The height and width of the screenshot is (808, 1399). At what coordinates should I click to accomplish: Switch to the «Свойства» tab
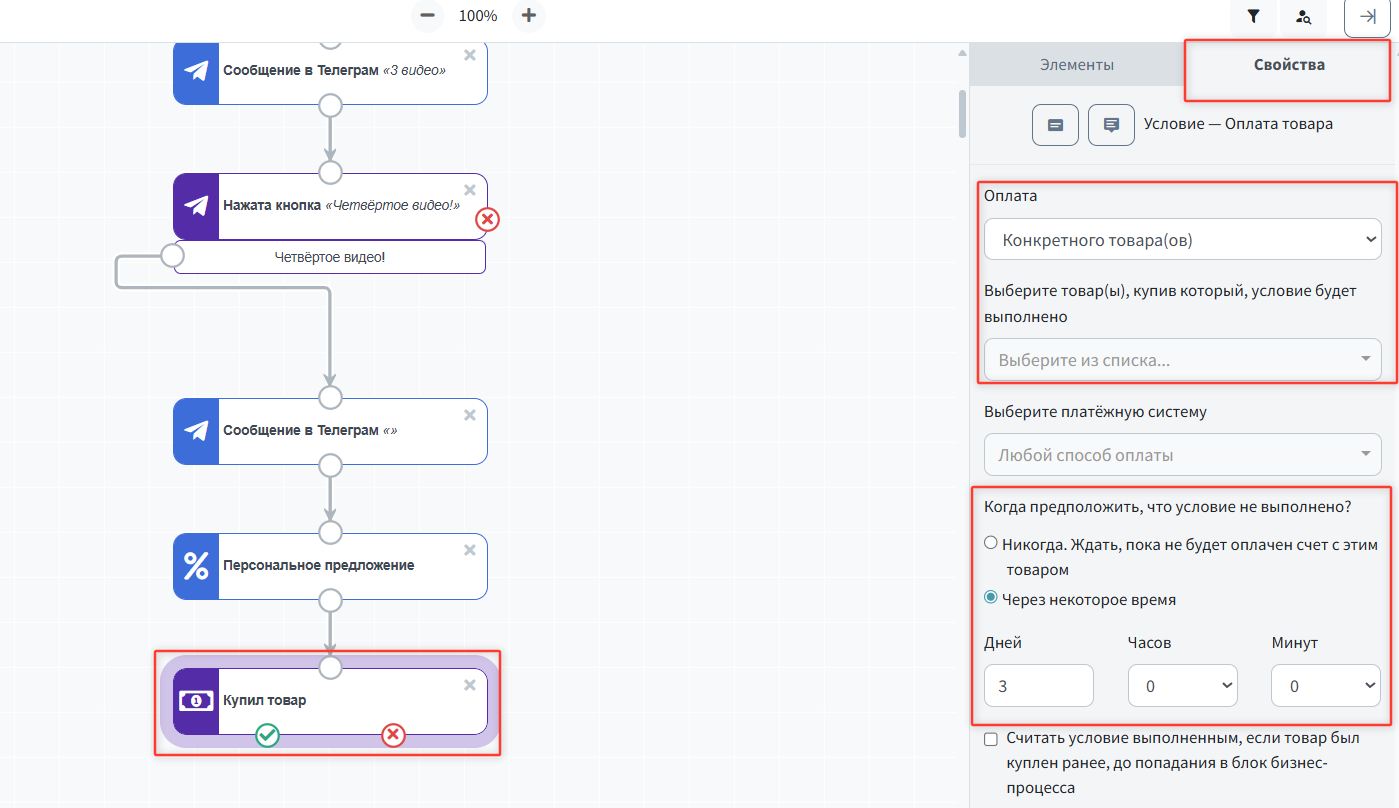click(1288, 65)
